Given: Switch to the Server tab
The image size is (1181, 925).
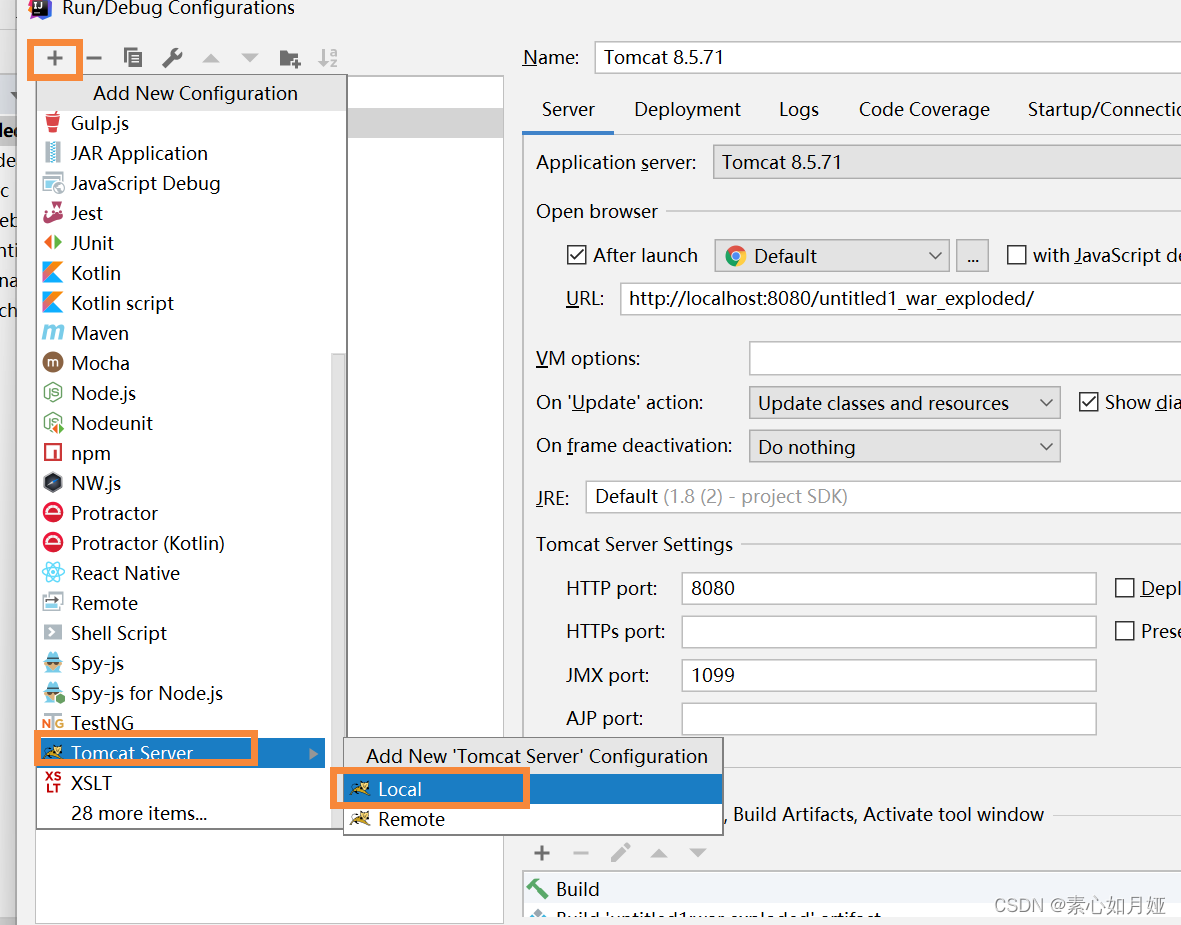Looking at the screenshot, I should pos(568,110).
